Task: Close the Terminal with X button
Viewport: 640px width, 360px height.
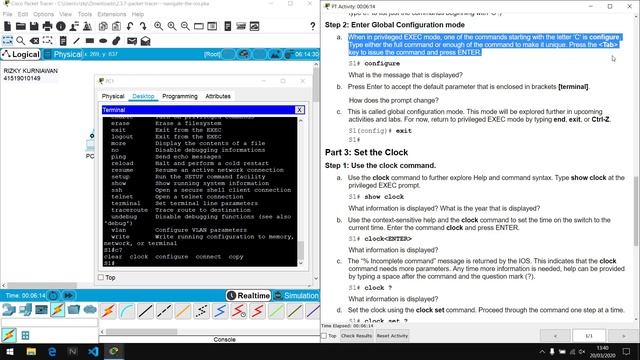Action: pos(299,110)
